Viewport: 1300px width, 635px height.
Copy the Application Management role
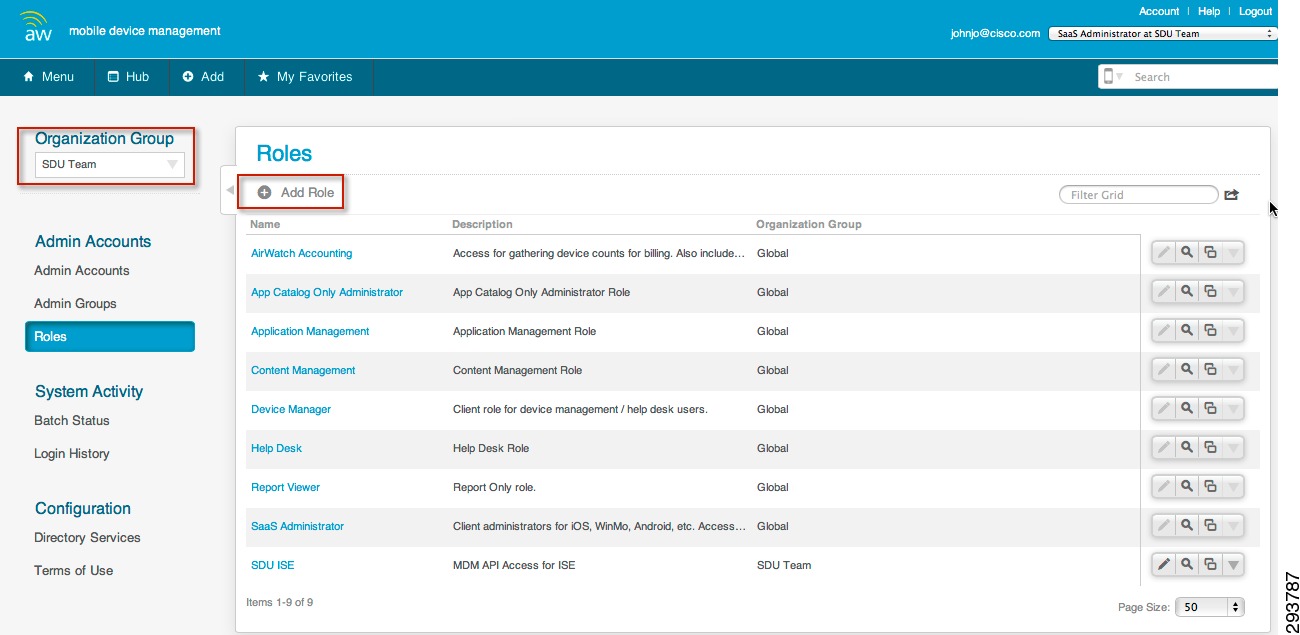click(x=1210, y=331)
